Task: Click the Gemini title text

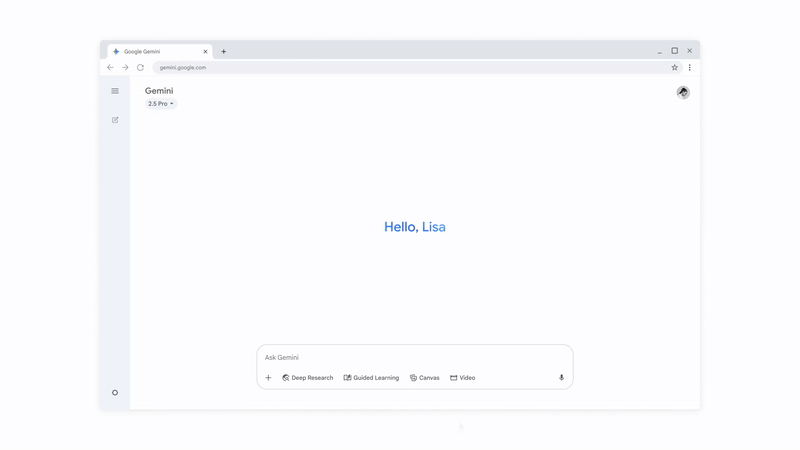Action: click(159, 91)
